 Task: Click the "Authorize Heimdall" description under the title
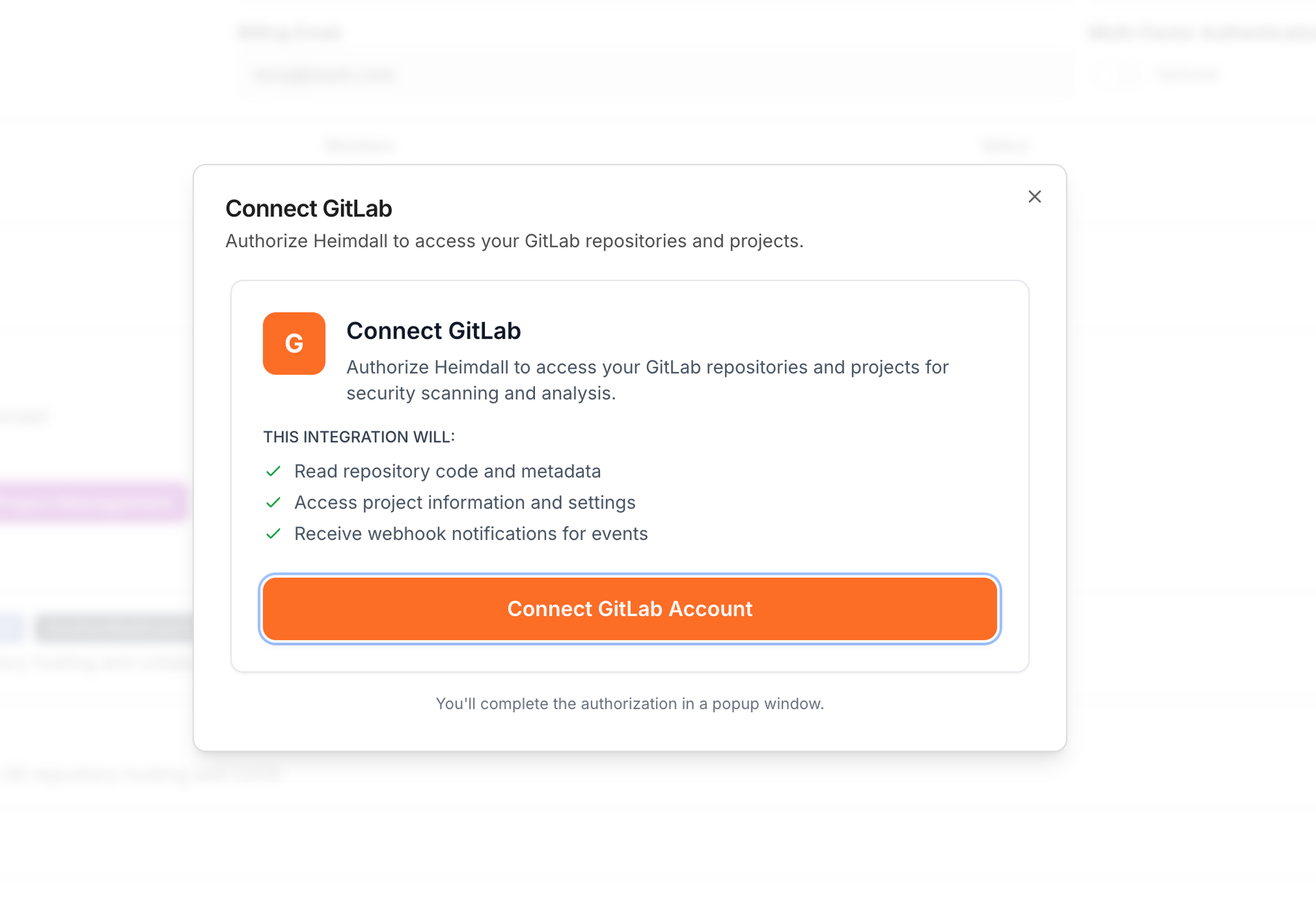click(x=515, y=241)
